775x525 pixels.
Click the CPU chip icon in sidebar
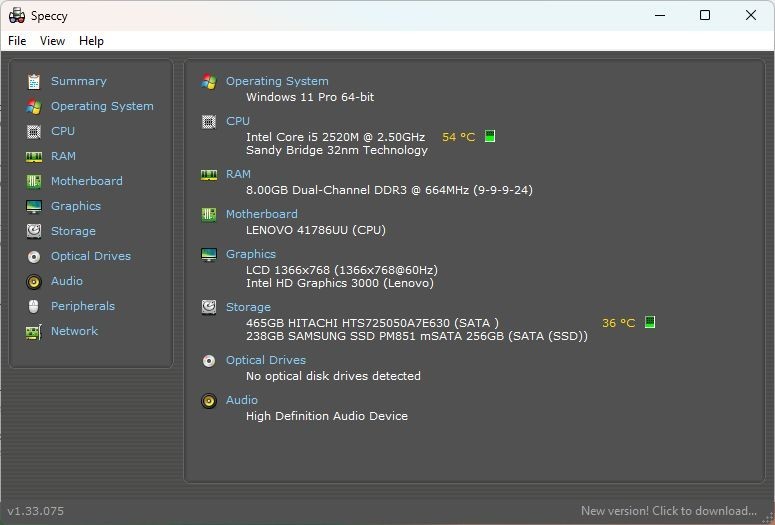click(34, 131)
